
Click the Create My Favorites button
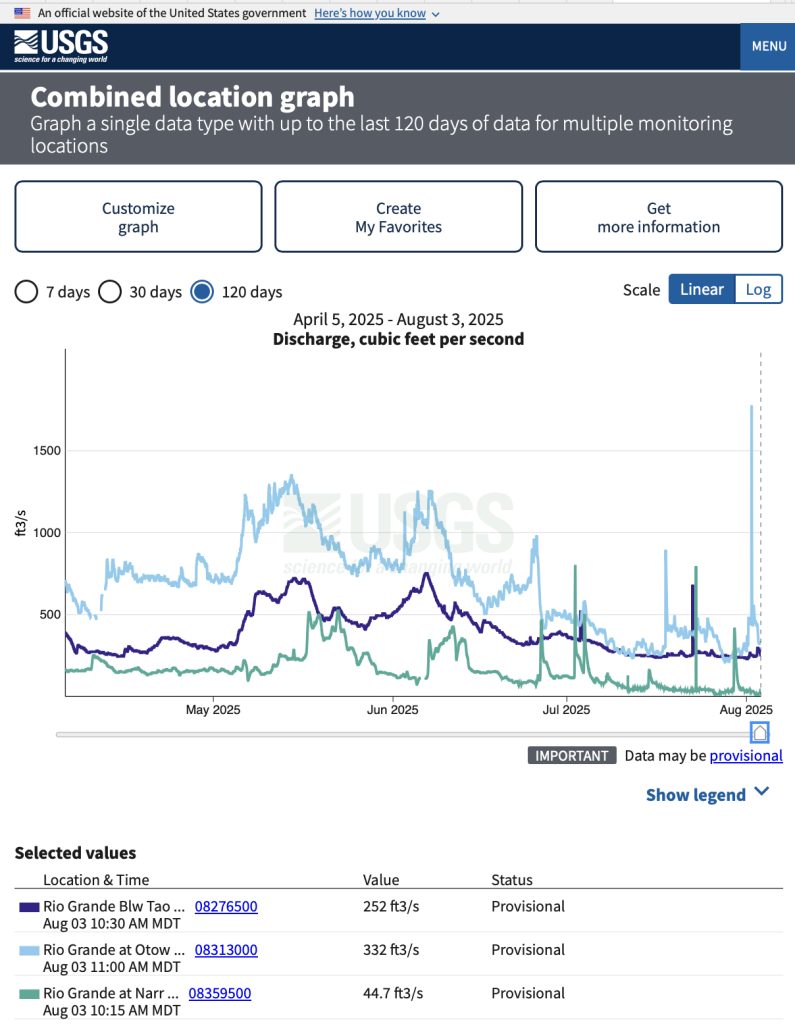pos(398,217)
